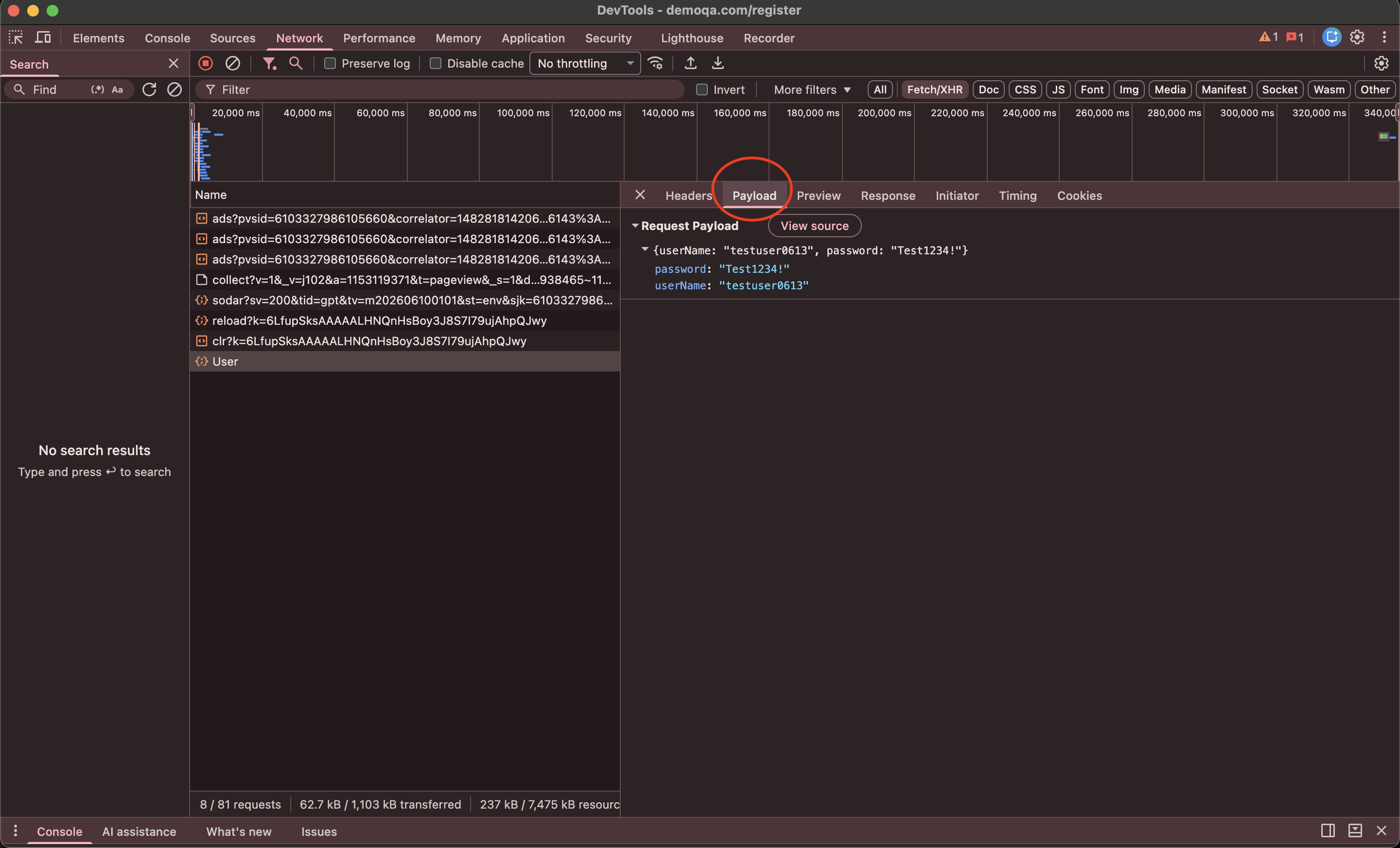Switch to the Console panel tab

click(167, 37)
